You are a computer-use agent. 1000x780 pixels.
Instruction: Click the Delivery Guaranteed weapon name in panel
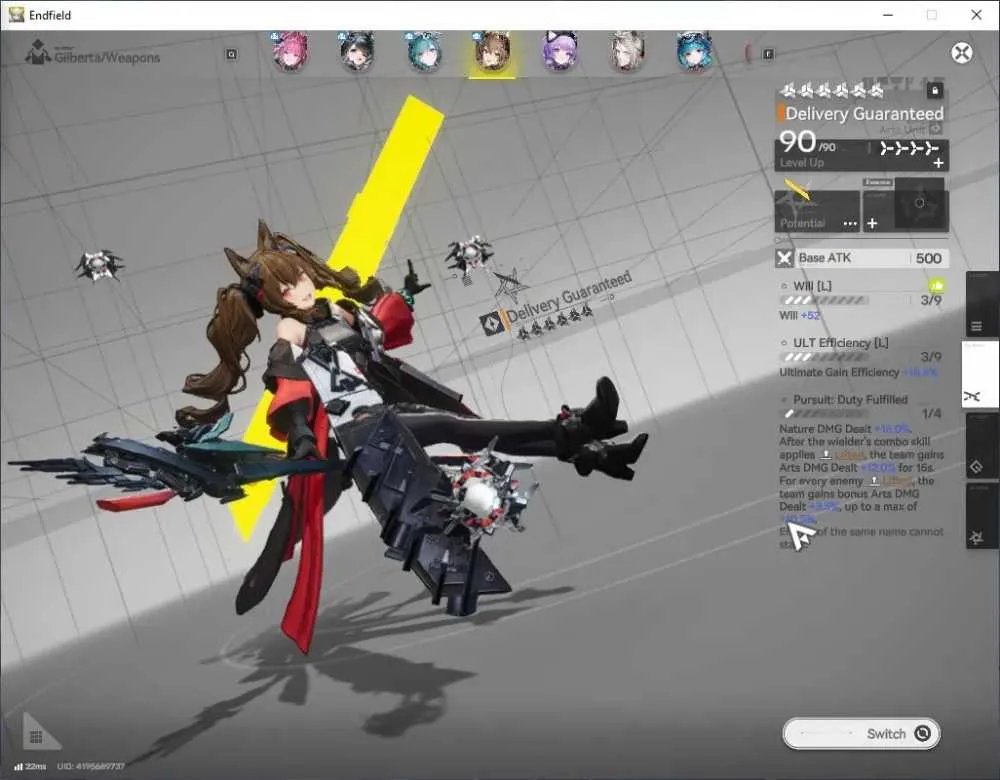[864, 114]
